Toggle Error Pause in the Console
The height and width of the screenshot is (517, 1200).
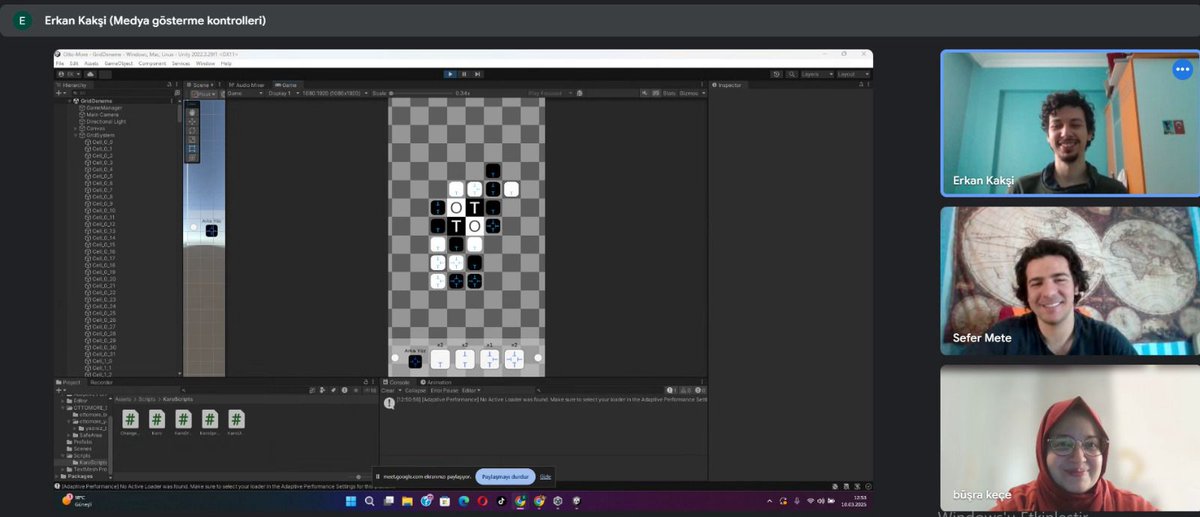[443, 390]
